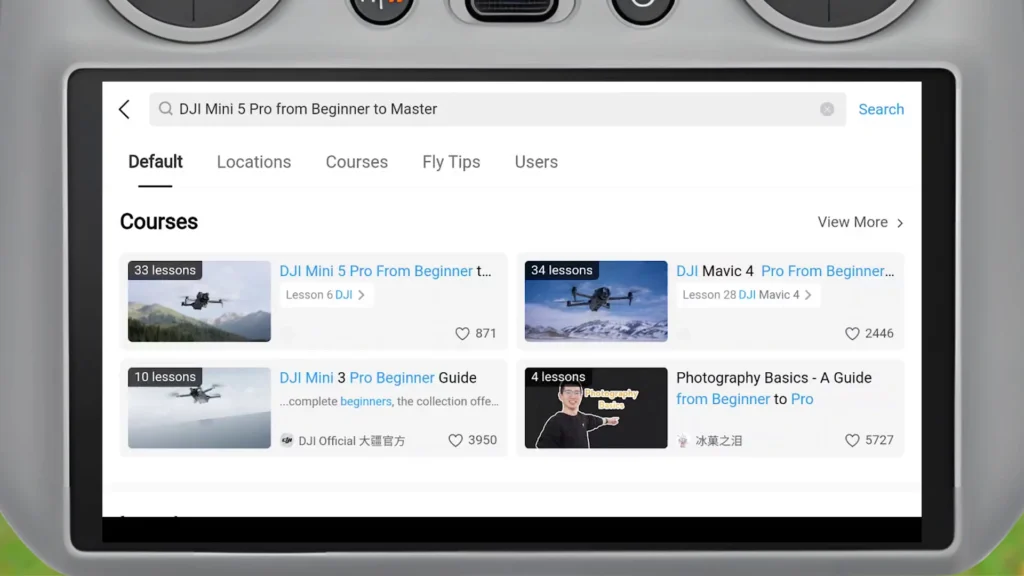Click the search input field
This screenshot has height=576, width=1024.
(450, 109)
